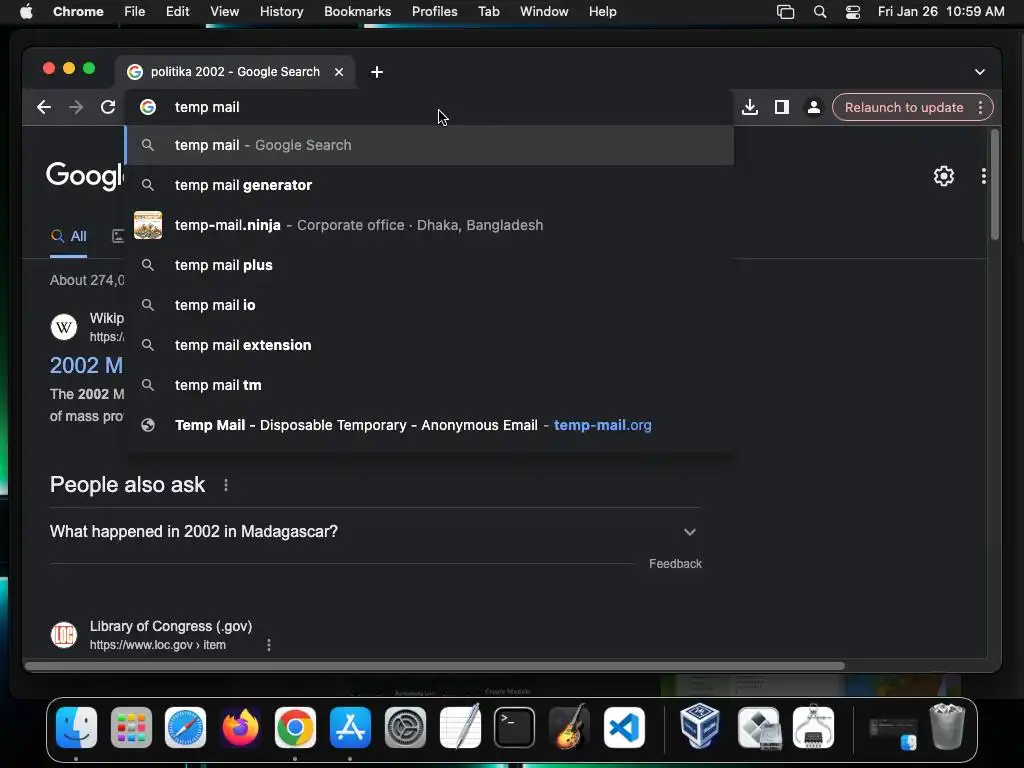Open App Store from the Dock
1024x768 pixels.
click(x=350, y=727)
